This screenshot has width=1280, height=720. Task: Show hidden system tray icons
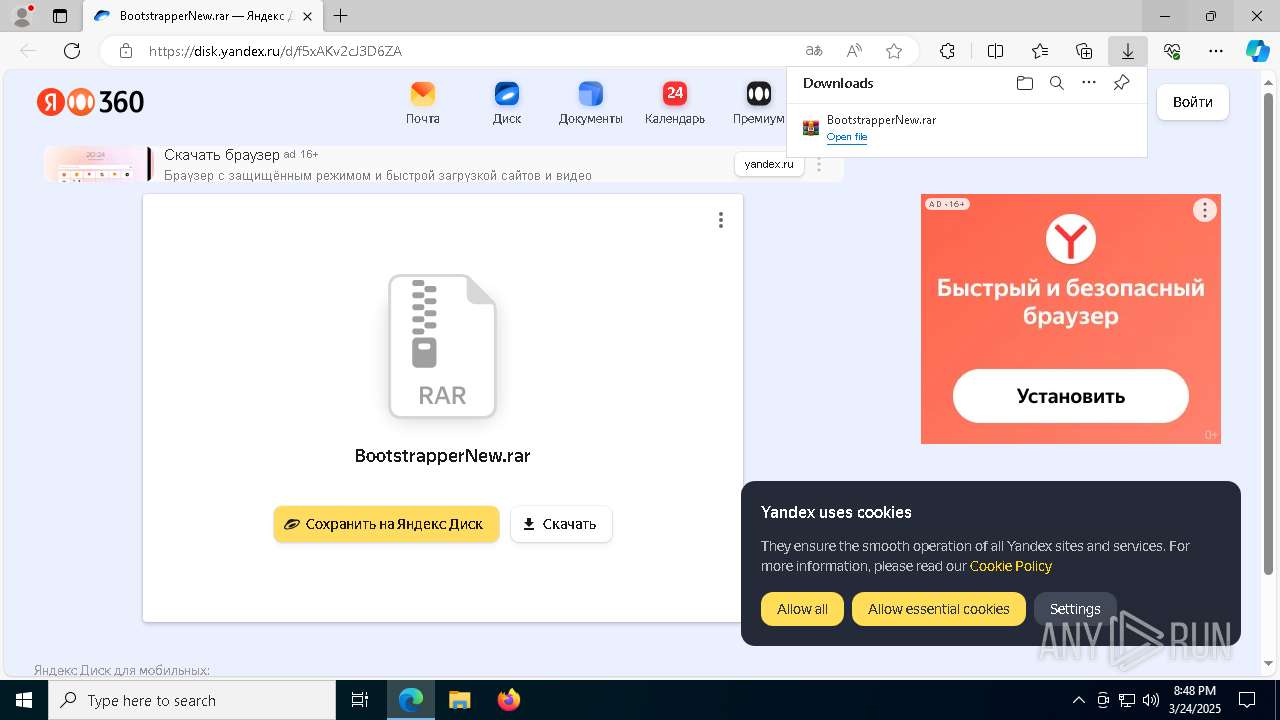point(1078,700)
